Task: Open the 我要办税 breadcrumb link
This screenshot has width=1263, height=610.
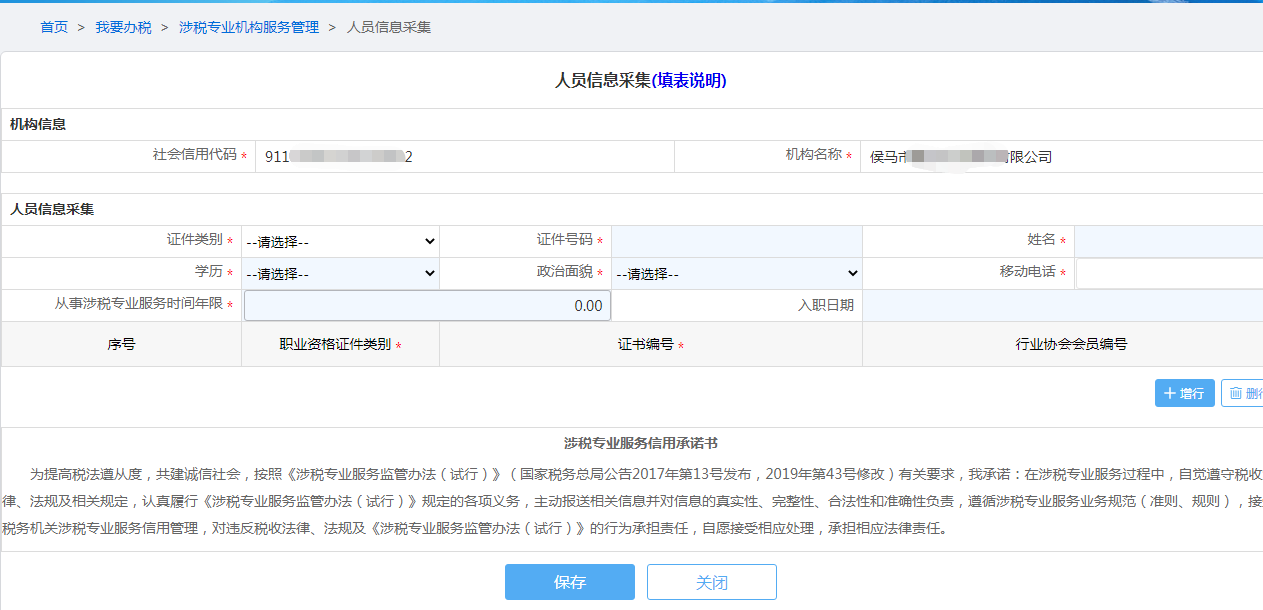Action: click(124, 28)
